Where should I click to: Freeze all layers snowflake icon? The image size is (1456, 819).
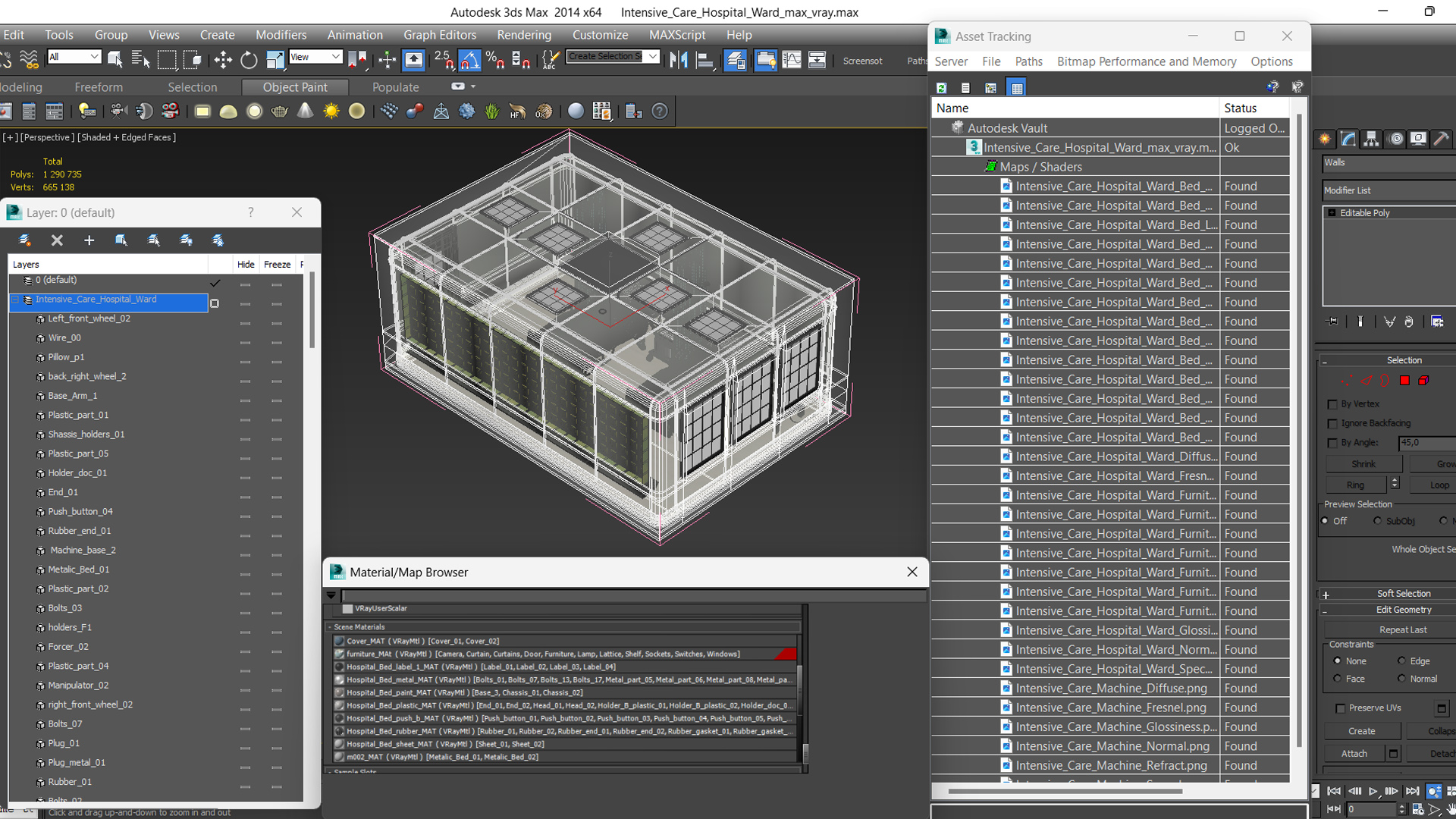218,240
